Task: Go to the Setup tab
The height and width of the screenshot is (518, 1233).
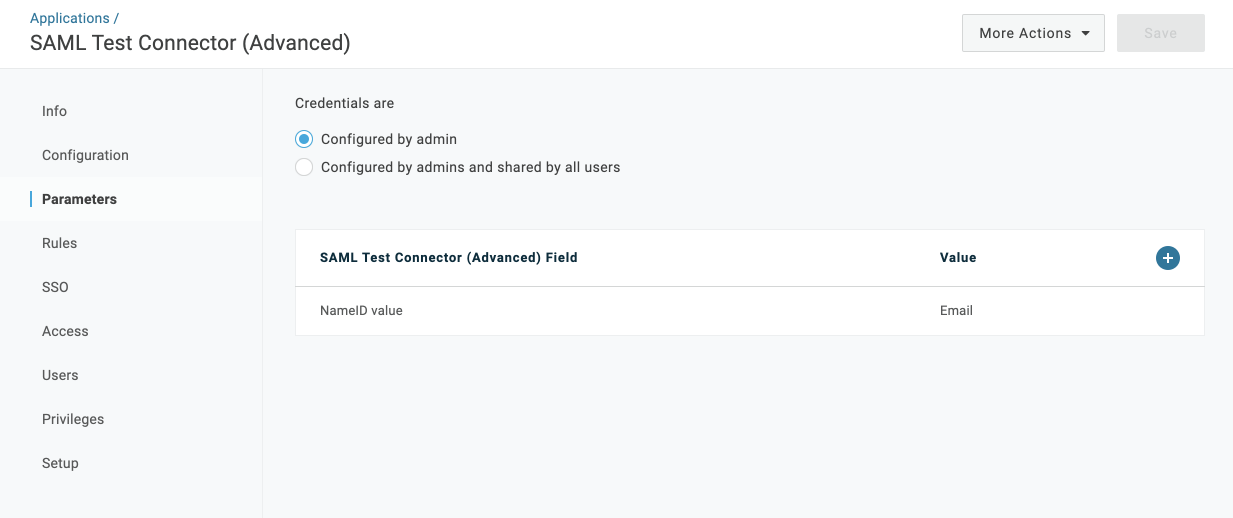Action: [x=60, y=463]
